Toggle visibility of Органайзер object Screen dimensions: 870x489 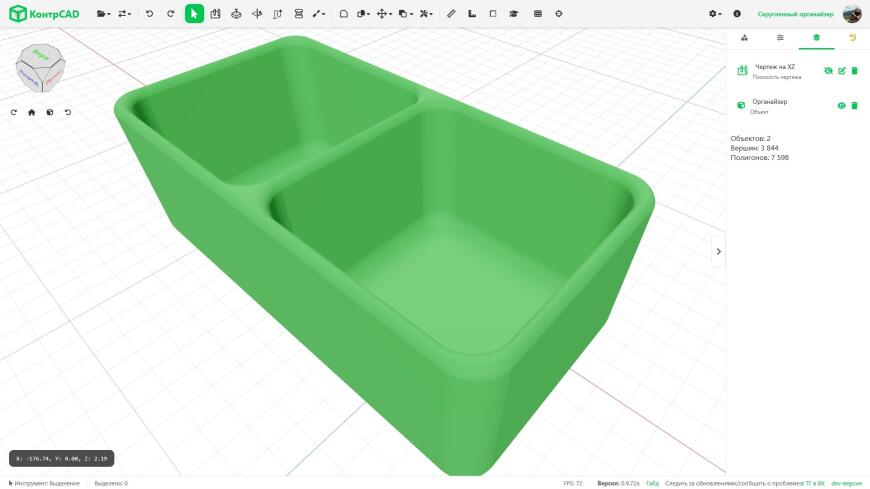pyautogui.click(x=841, y=105)
